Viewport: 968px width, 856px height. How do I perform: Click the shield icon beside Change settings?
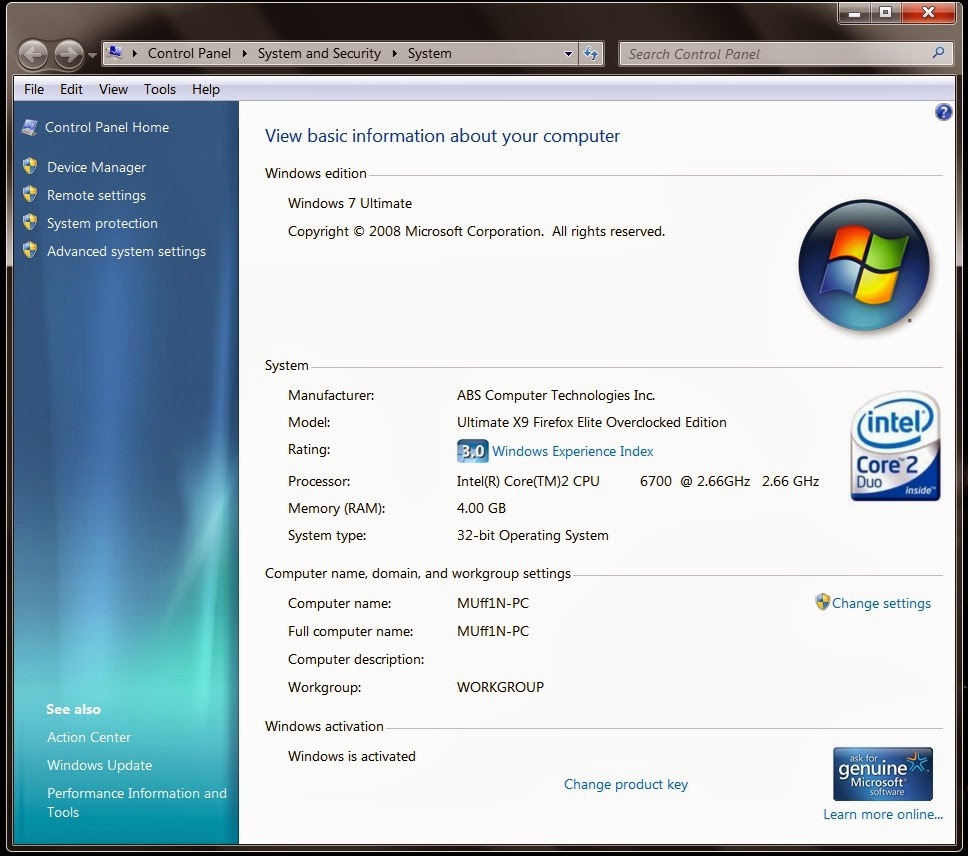(x=822, y=602)
